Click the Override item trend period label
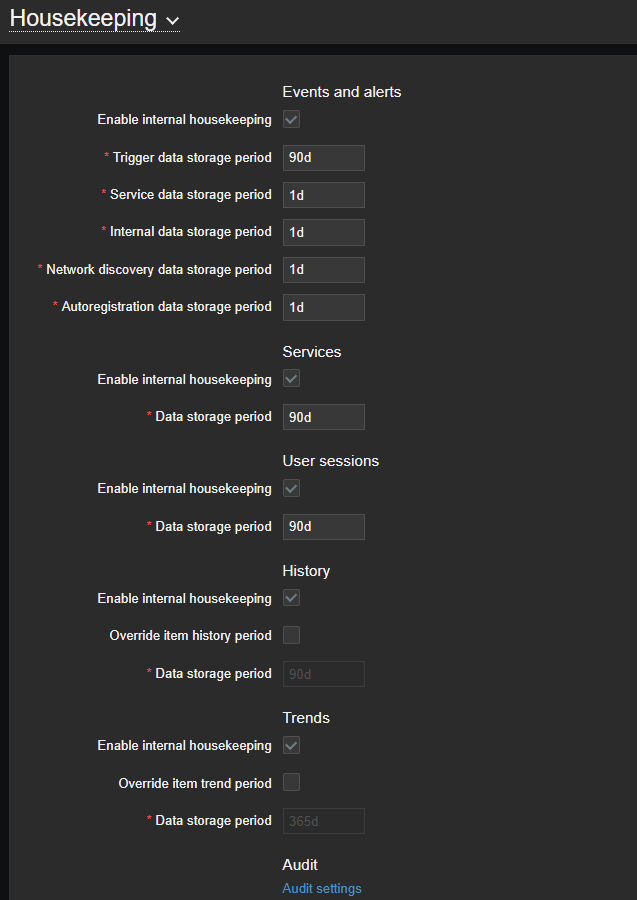The width and height of the screenshot is (637, 900). [195, 784]
